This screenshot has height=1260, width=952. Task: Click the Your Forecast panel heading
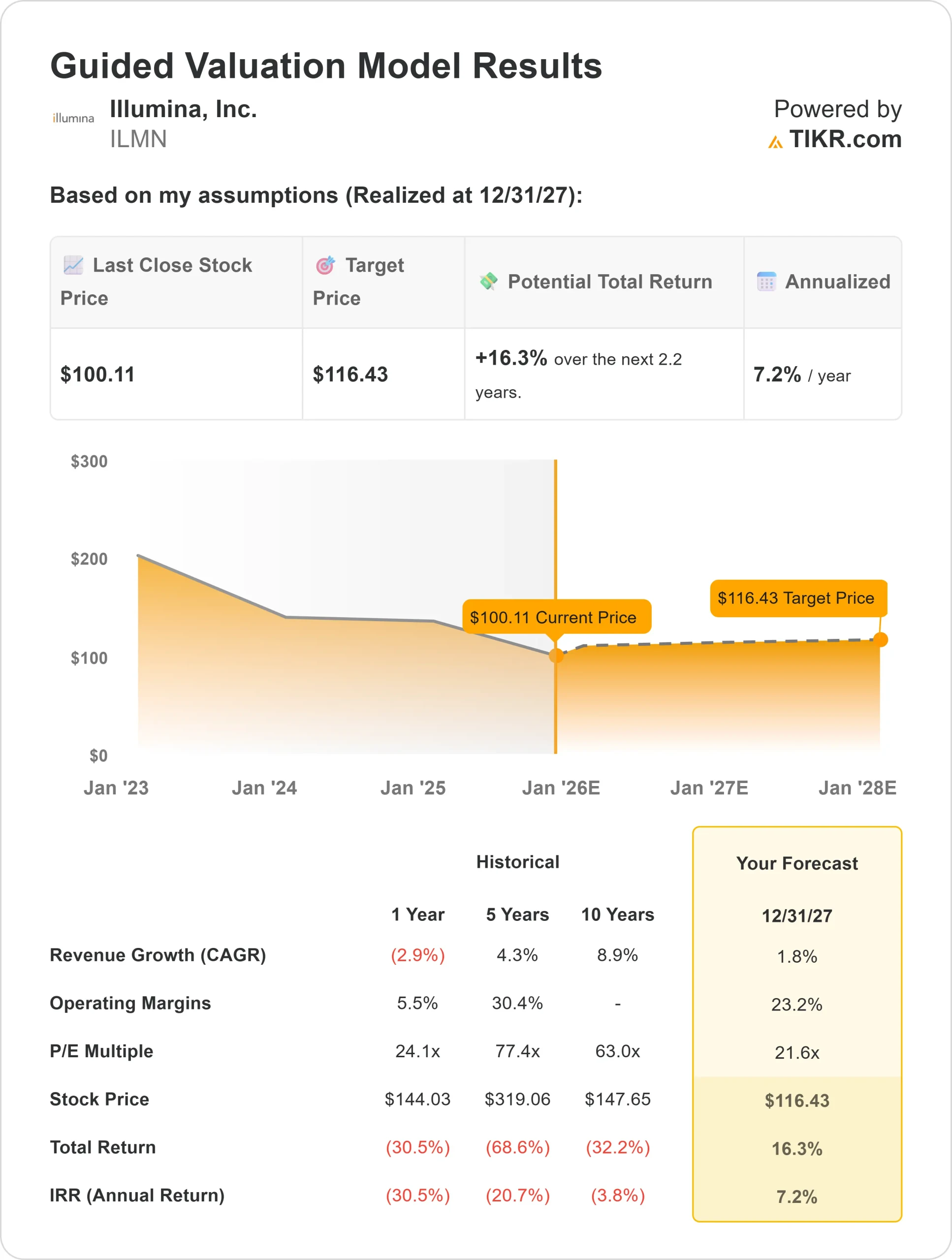[x=796, y=864]
